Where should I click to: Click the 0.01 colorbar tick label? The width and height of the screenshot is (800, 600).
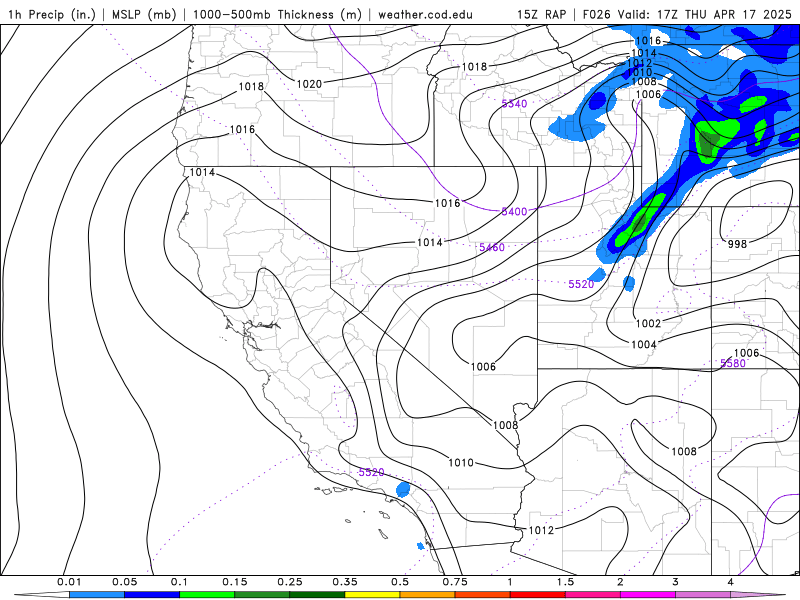click(x=69, y=582)
